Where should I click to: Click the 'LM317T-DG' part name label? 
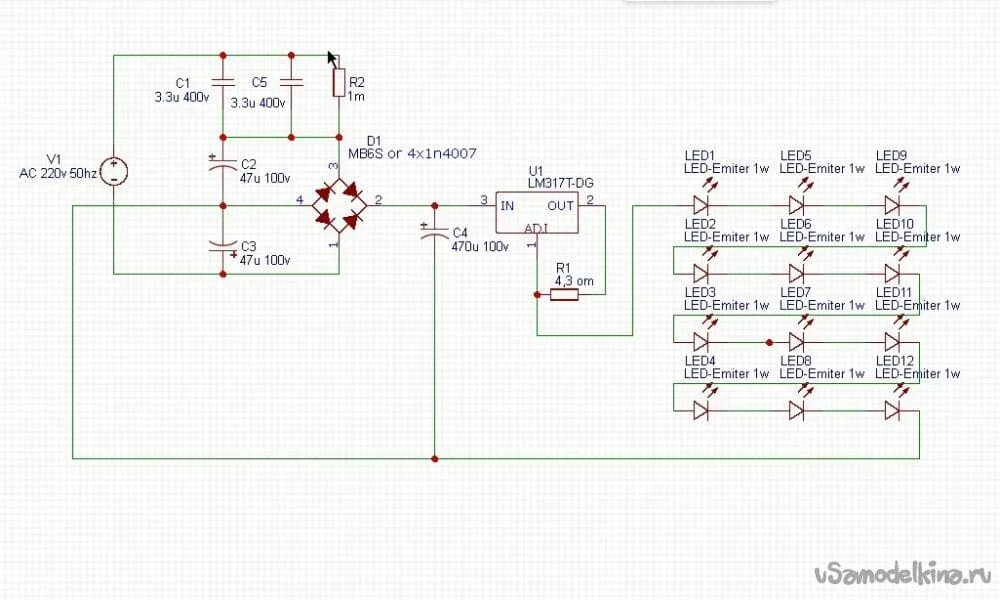click(x=561, y=184)
